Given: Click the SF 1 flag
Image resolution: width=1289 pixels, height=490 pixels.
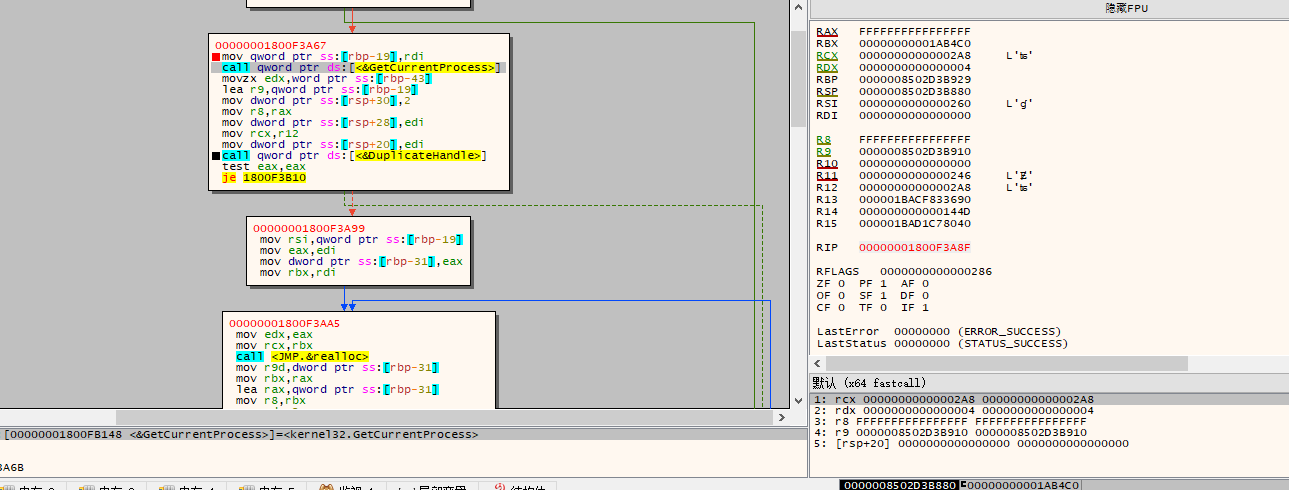Looking at the screenshot, I should [x=873, y=296].
